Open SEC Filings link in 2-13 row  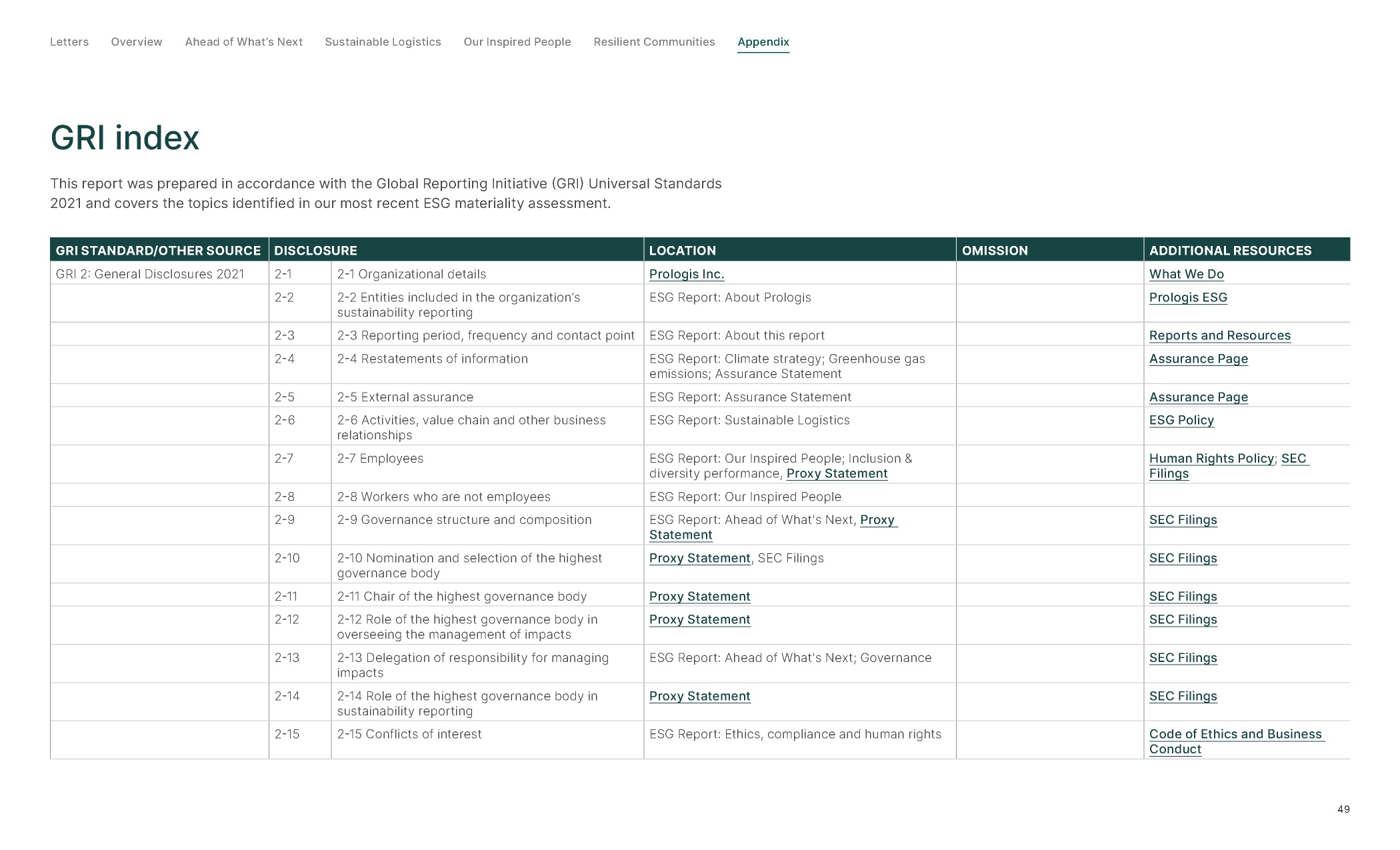[x=1183, y=657]
